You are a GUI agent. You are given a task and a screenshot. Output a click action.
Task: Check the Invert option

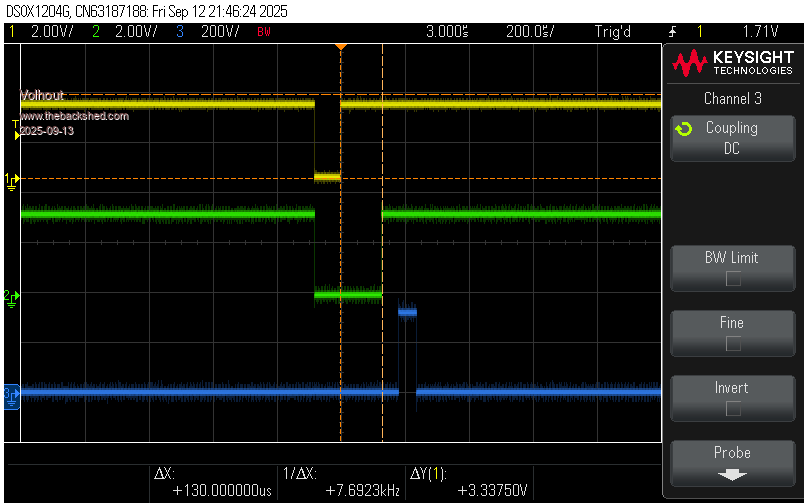[732, 408]
